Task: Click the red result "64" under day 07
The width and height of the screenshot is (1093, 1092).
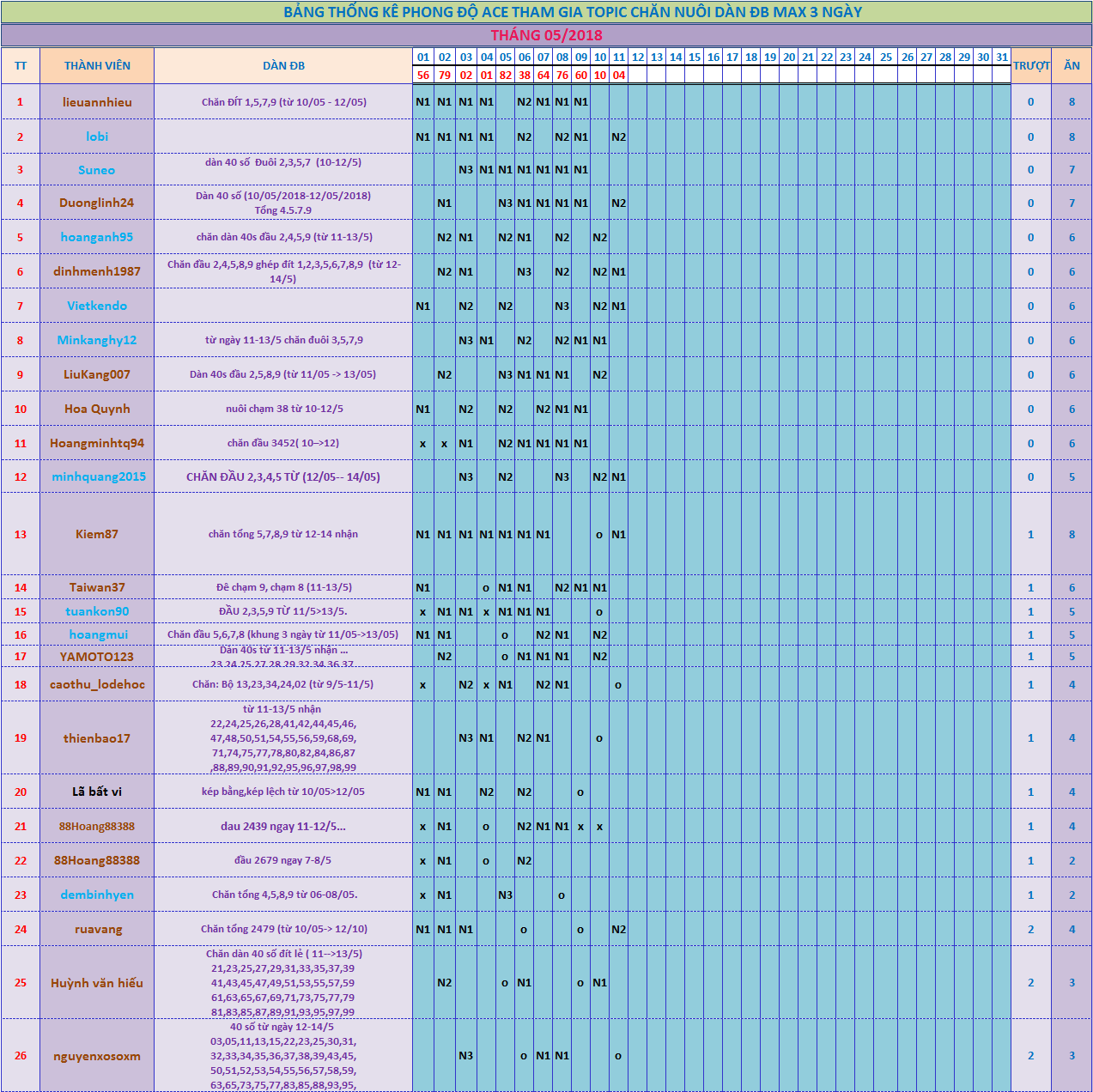Action: coord(543,76)
